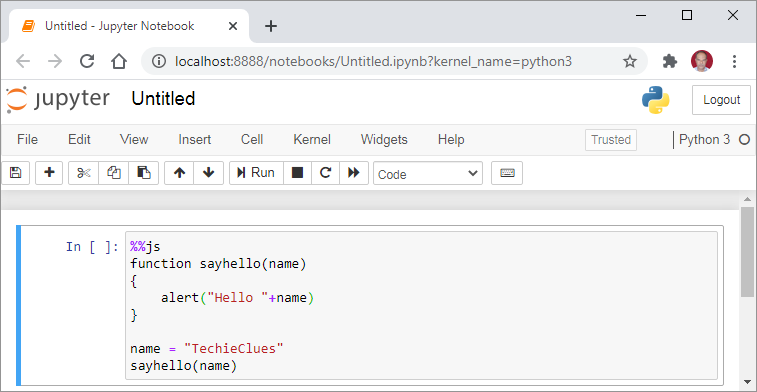The width and height of the screenshot is (757, 392).
Task: Click the sayhello(name) call on the last line
Action: (183, 366)
